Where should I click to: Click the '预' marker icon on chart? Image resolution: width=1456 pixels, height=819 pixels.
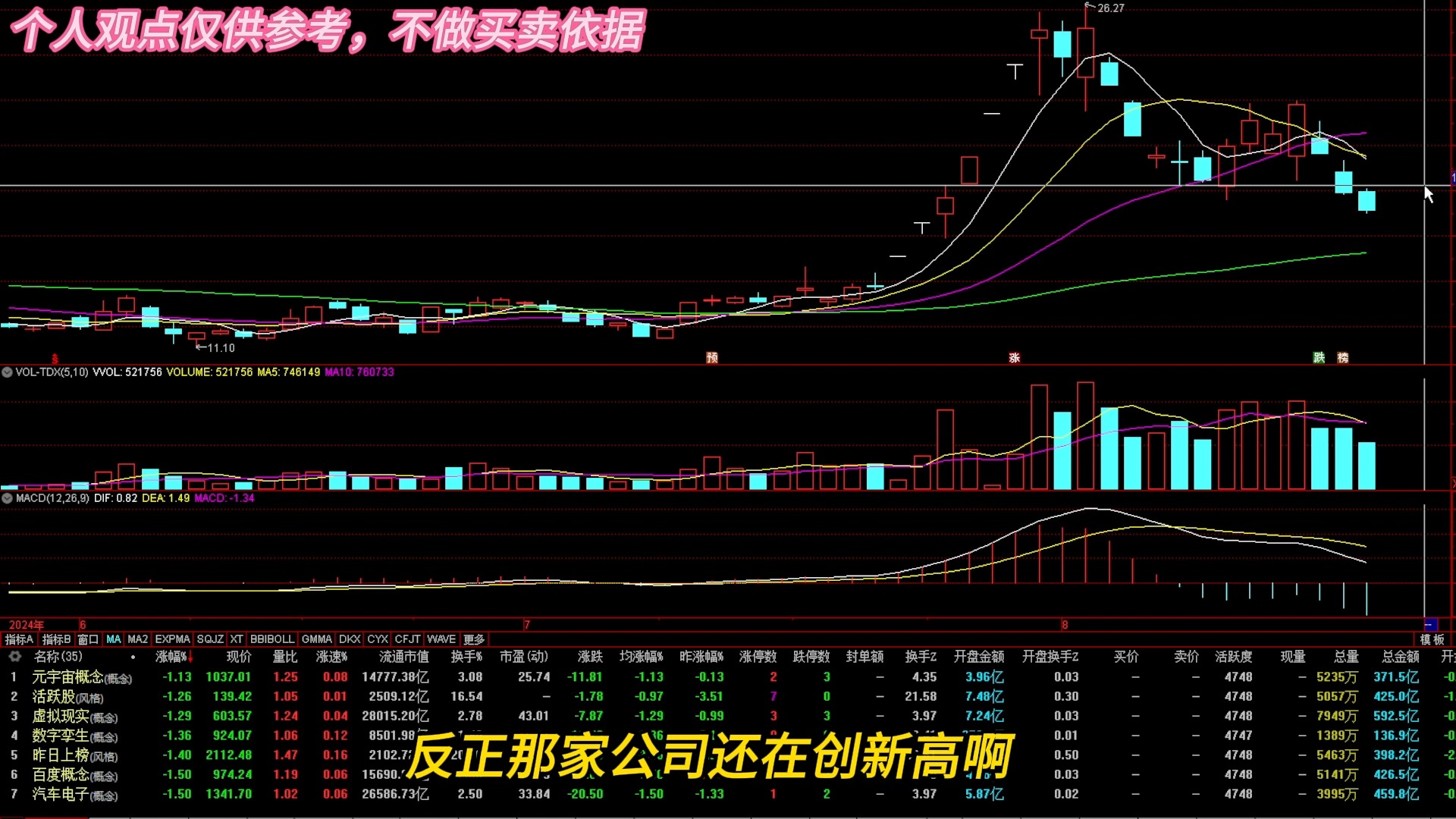[712, 358]
